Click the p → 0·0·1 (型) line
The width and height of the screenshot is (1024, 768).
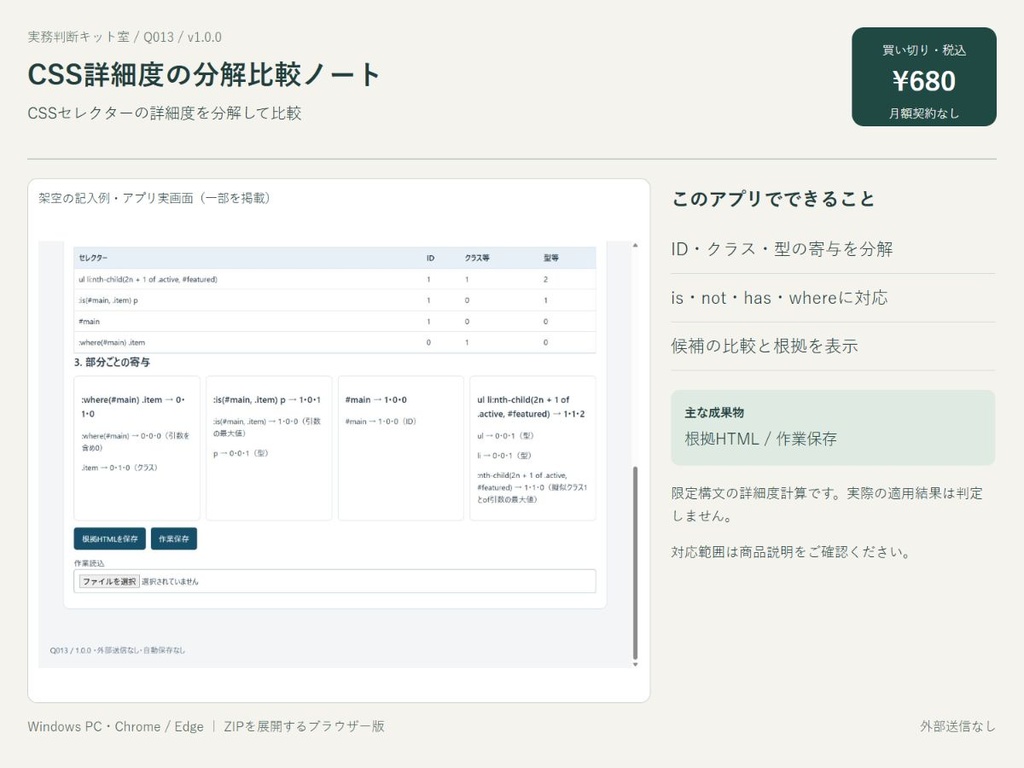coord(240,453)
